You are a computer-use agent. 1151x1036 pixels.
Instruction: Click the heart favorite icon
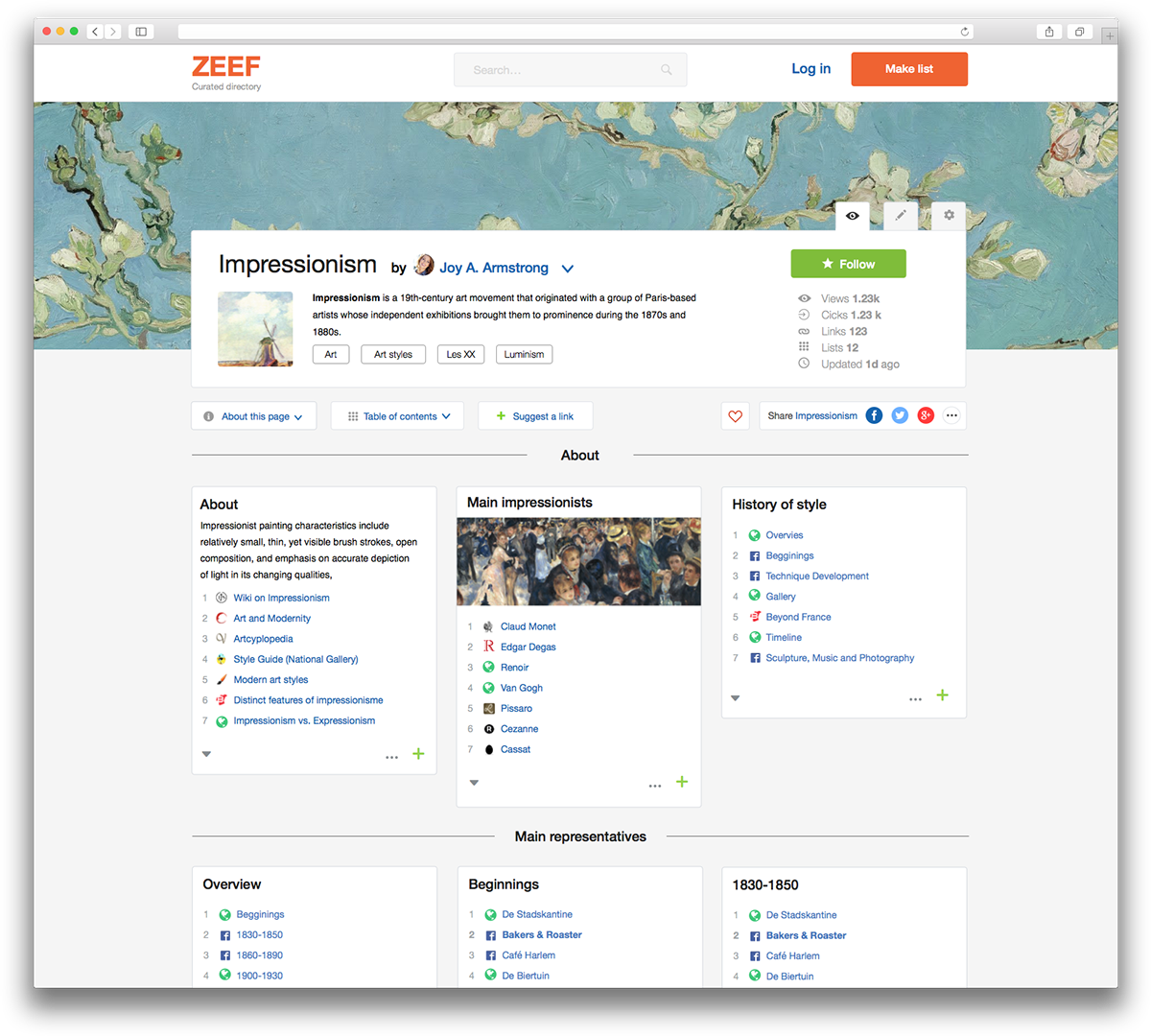tap(735, 416)
